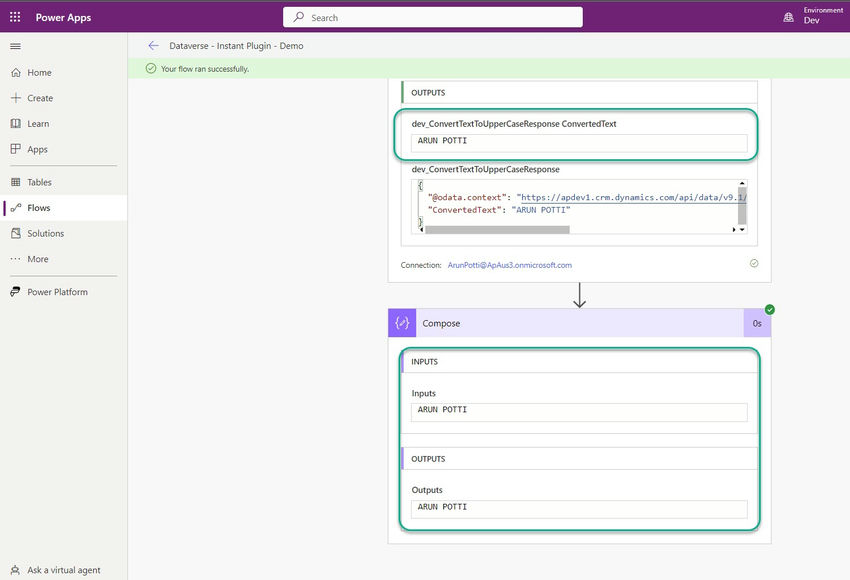Image resolution: width=850 pixels, height=580 pixels.
Task: Open ArunPotti connection email link
Action: [510, 265]
